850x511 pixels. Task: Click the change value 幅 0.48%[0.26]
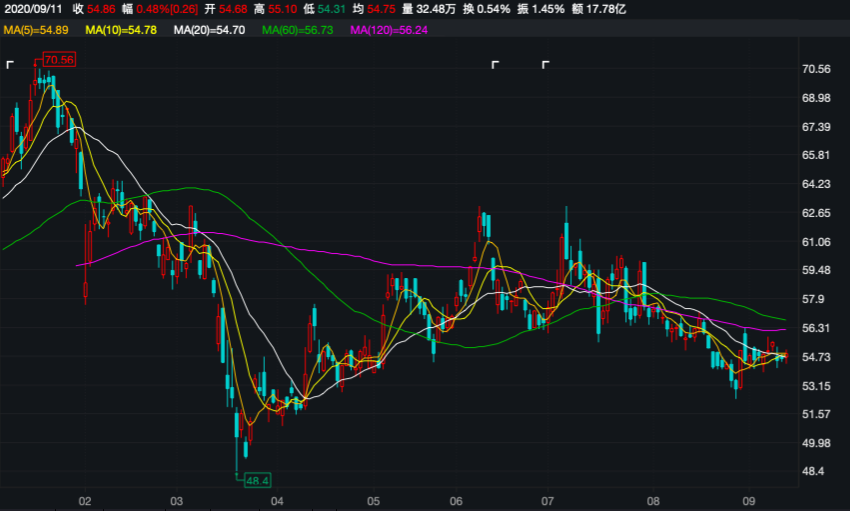160,9
